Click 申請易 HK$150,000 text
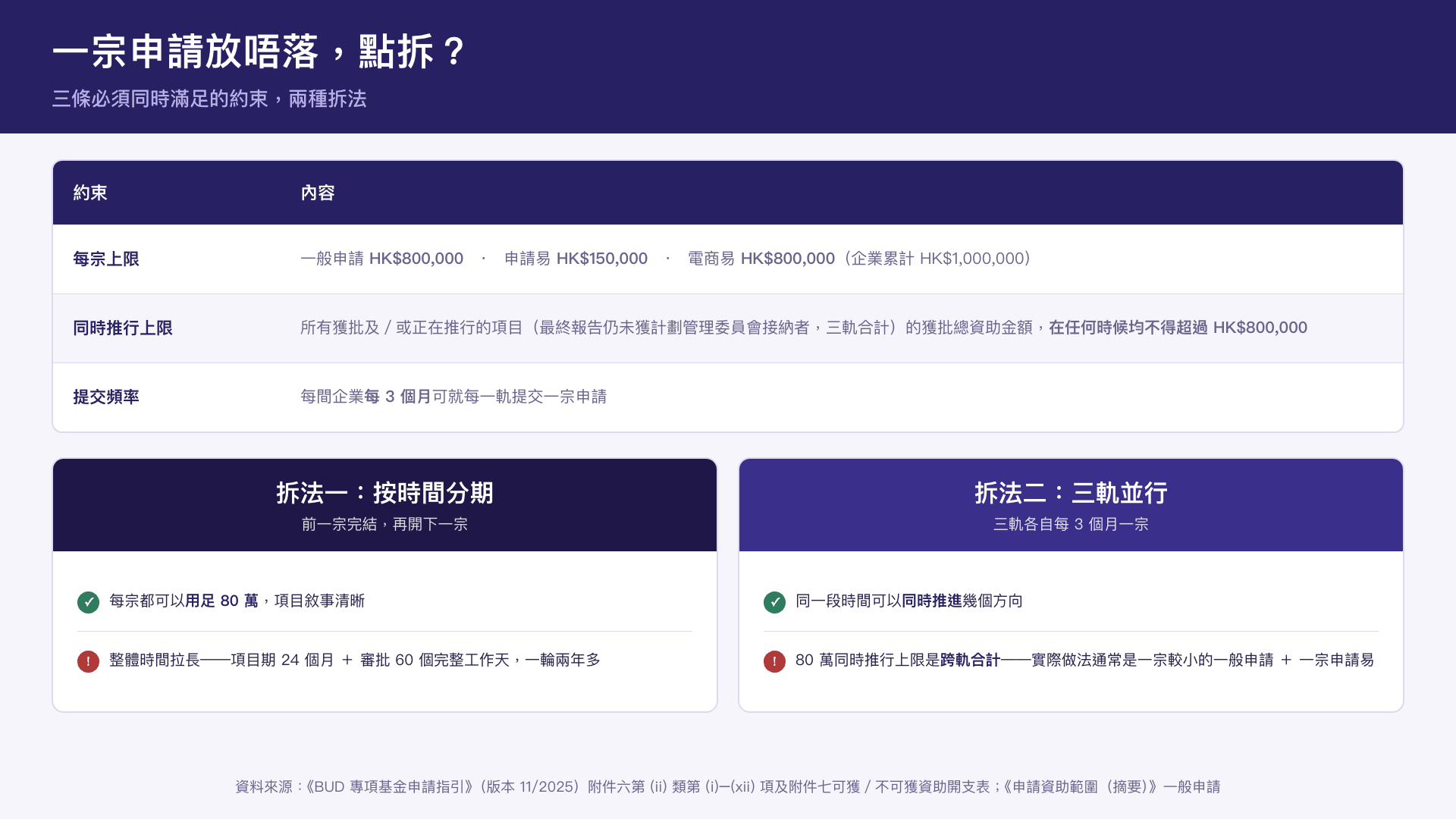 point(576,259)
